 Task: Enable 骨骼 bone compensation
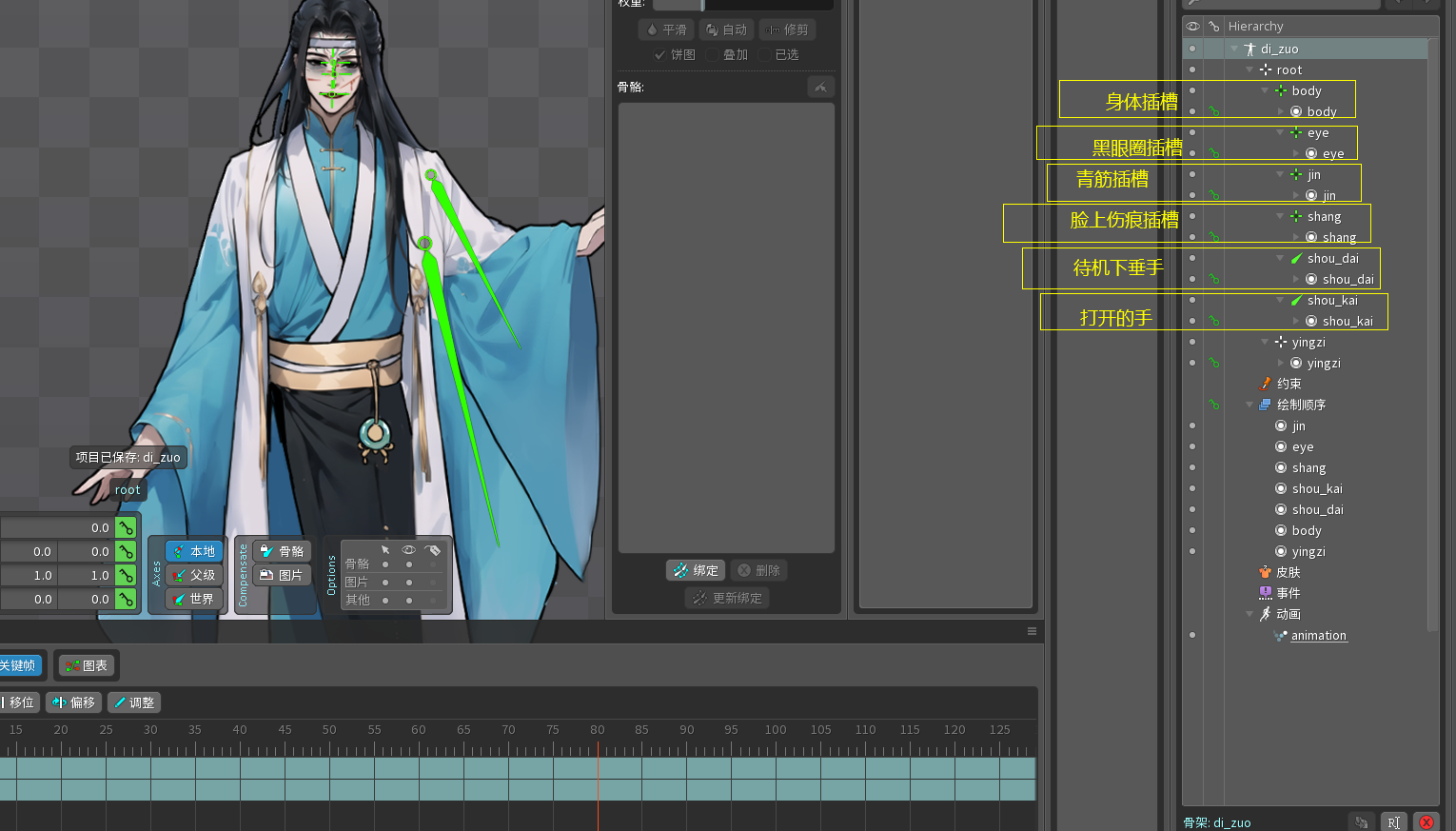(283, 551)
